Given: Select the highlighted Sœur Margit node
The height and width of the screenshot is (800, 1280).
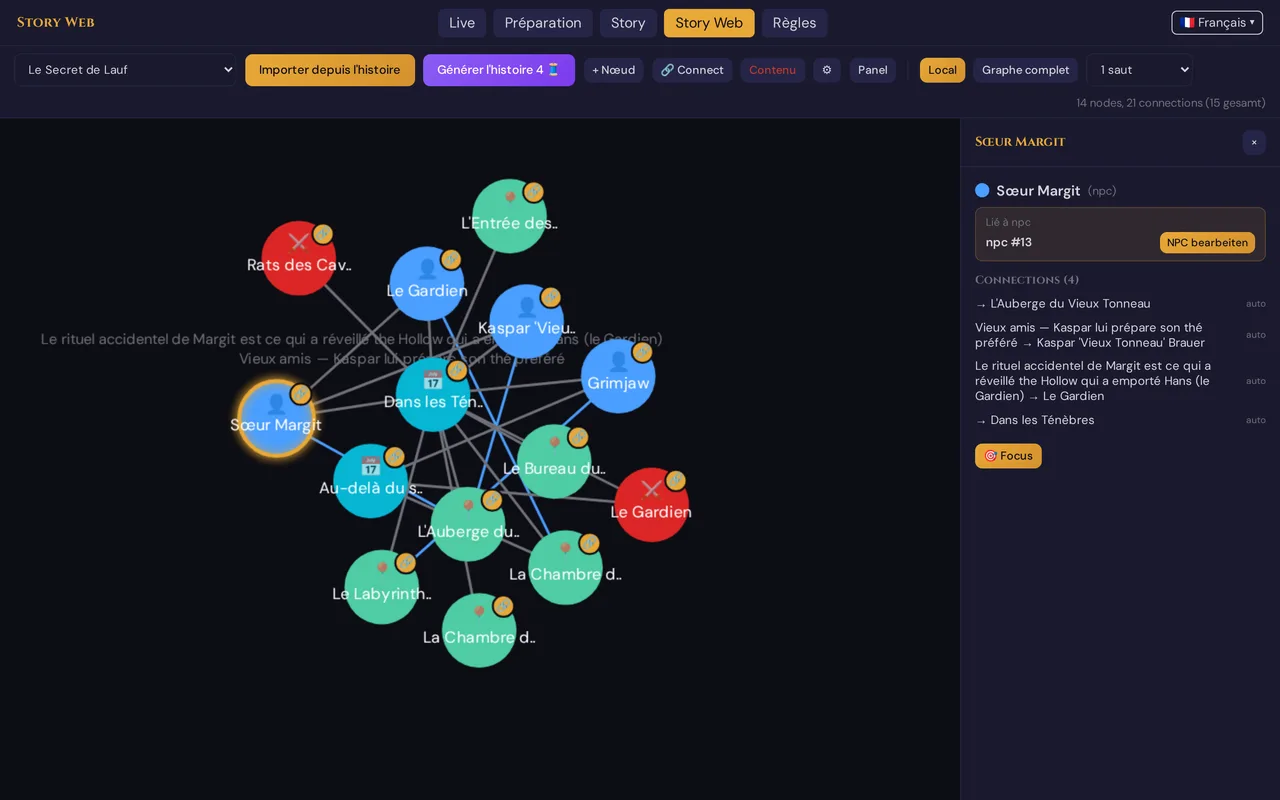Looking at the screenshot, I should tap(276, 418).
